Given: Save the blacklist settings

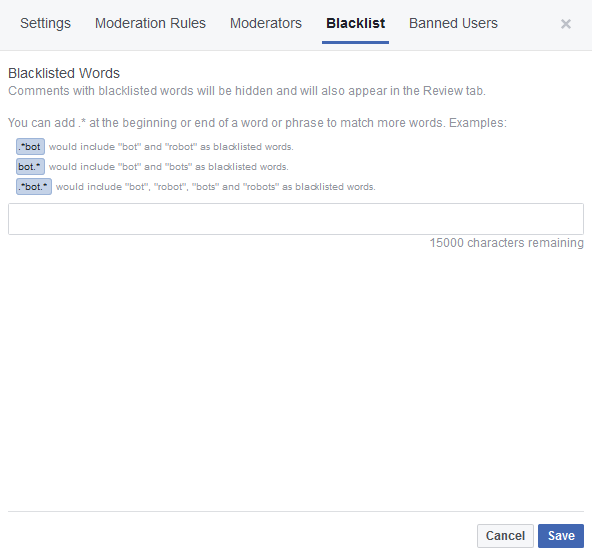Looking at the screenshot, I should pos(561,536).
